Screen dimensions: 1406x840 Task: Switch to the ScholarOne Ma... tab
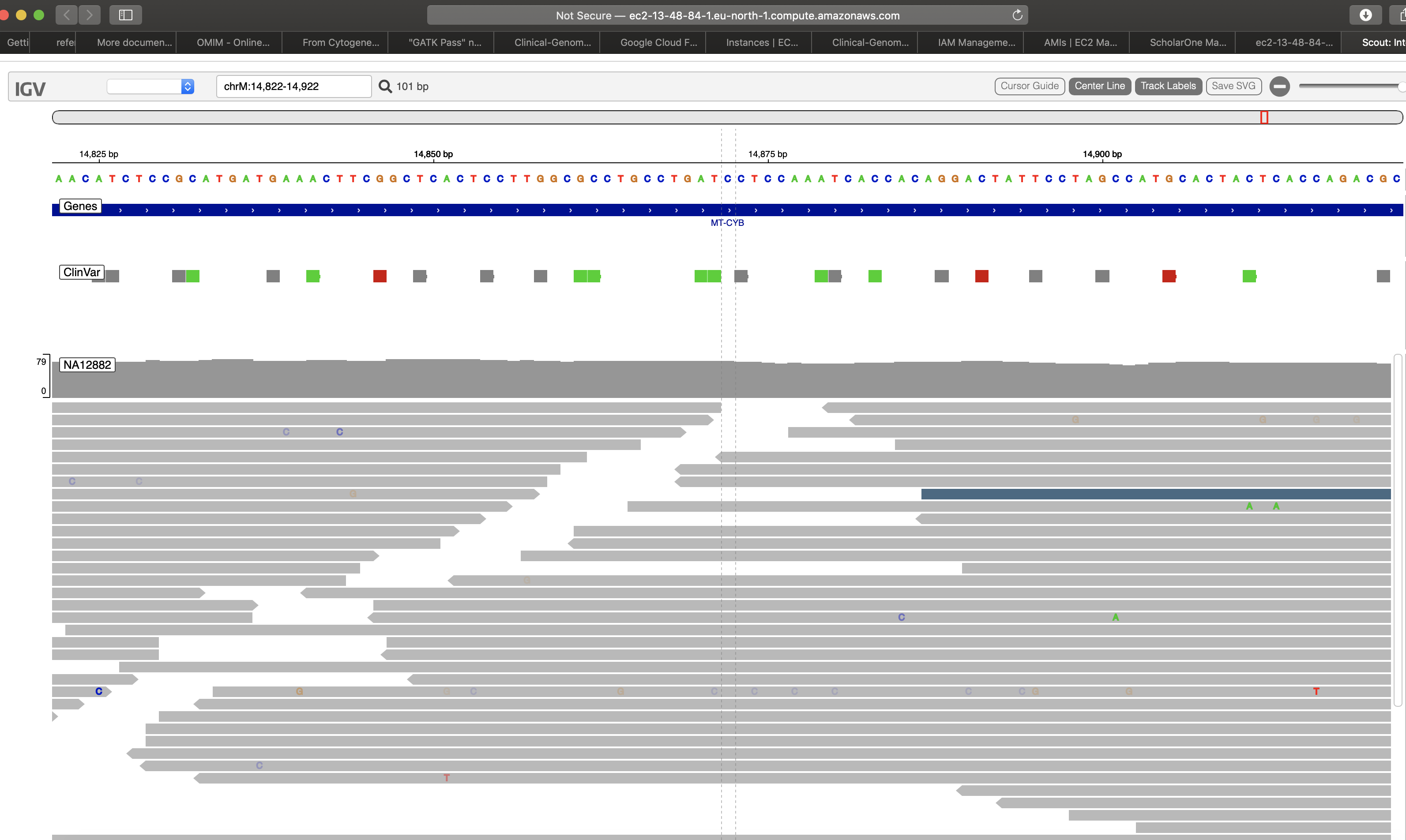(1188, 42)
